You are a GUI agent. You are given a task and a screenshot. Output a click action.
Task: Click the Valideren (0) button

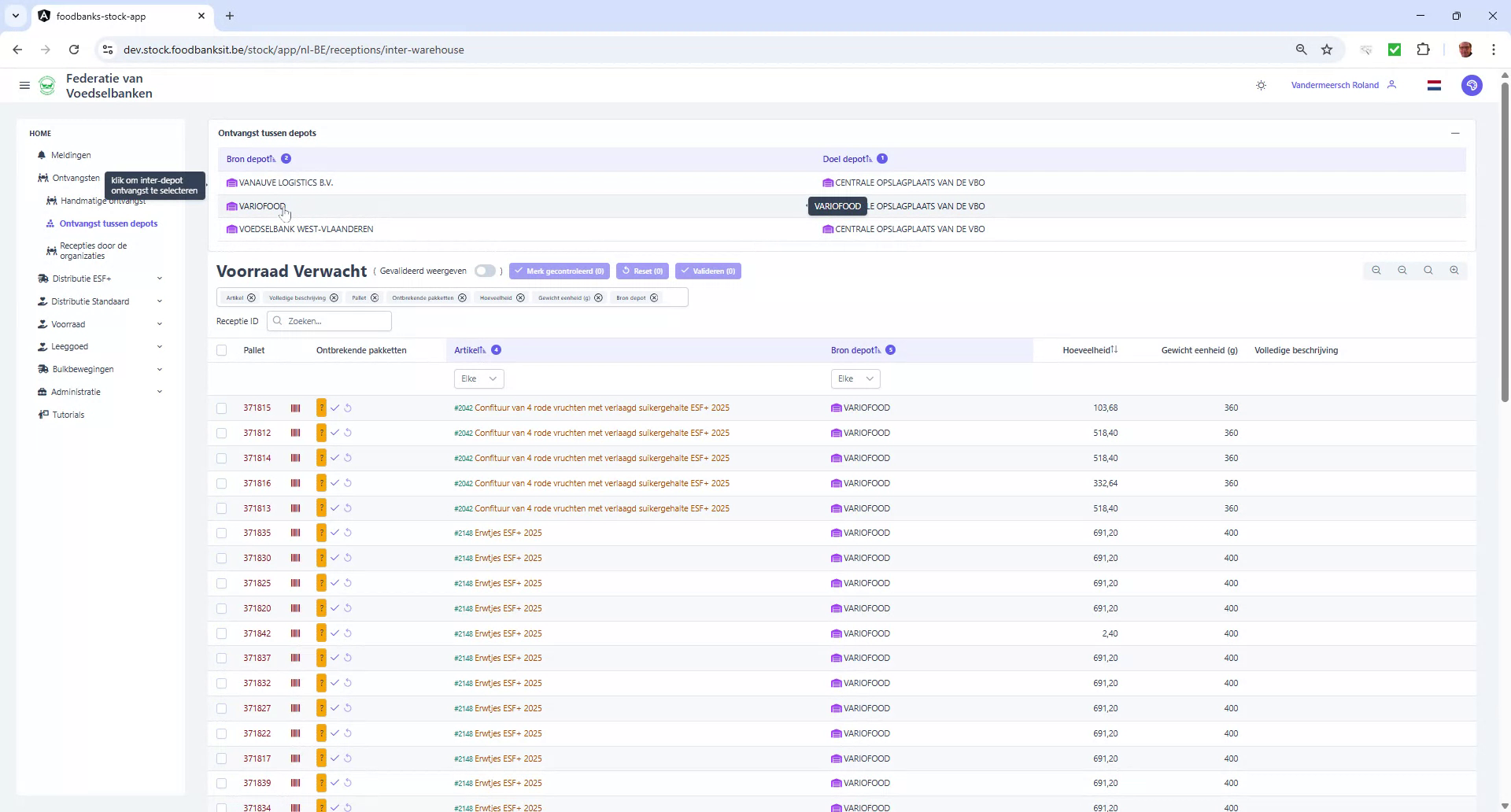pos(707,271)
